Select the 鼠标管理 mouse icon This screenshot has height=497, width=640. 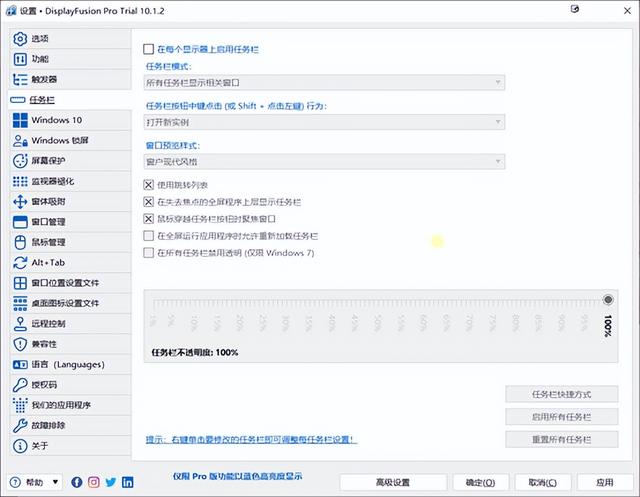20,242
